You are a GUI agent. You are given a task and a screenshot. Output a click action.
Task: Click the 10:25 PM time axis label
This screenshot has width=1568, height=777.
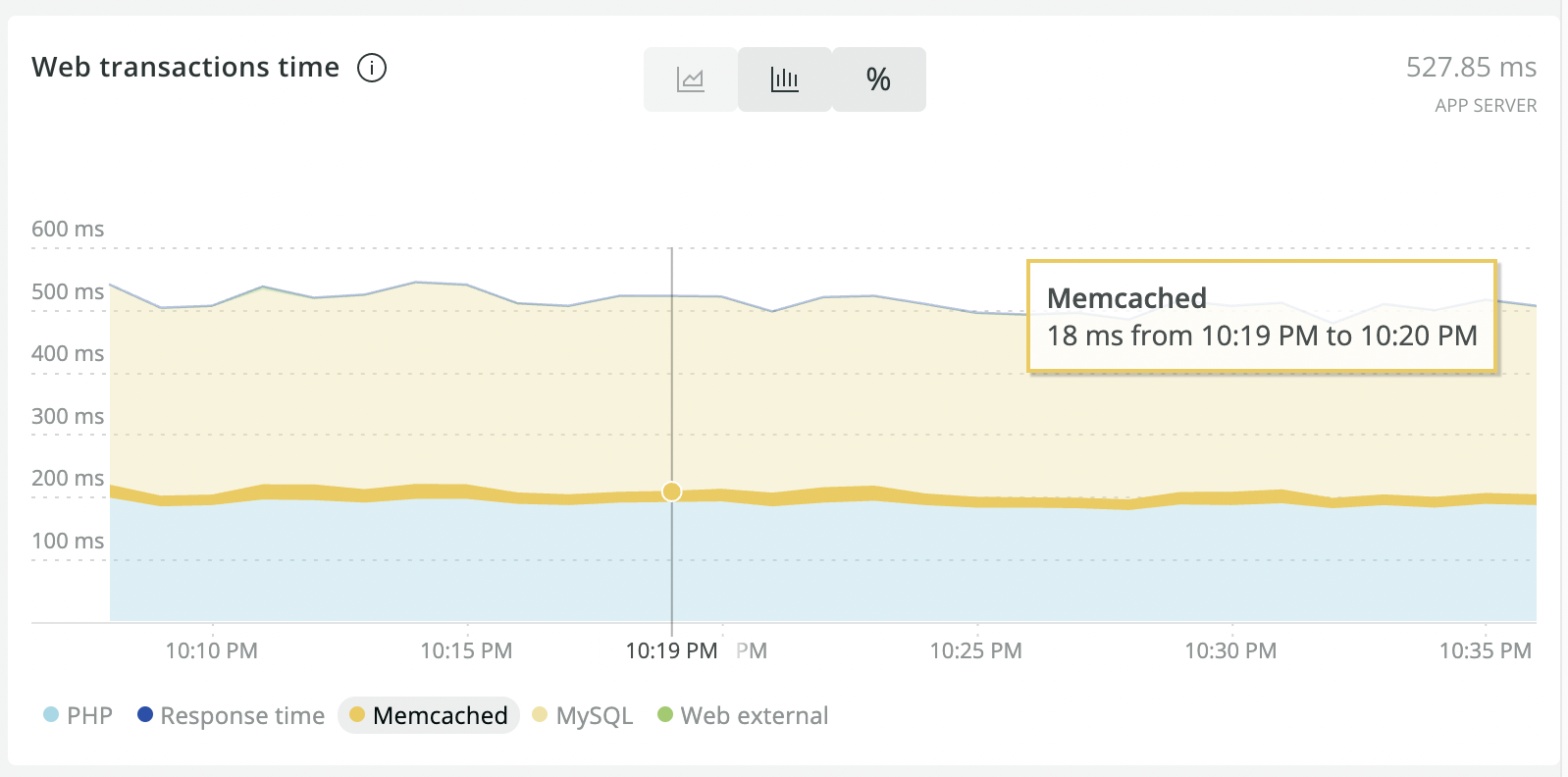point(975,650)
